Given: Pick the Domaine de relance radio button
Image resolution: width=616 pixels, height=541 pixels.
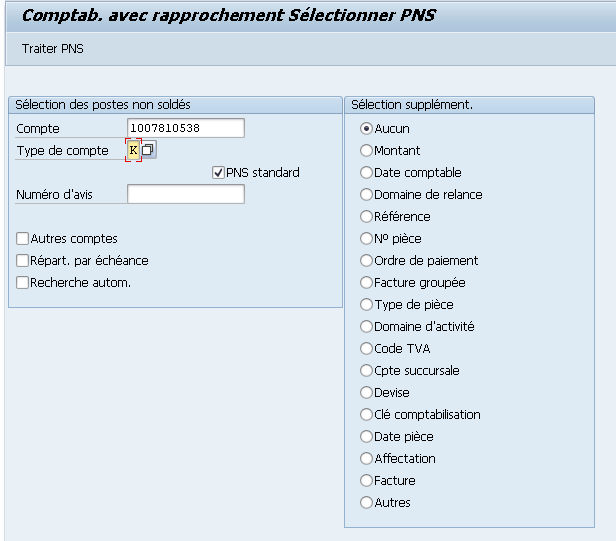Looking at the screenshot, I should click(366, 194).
